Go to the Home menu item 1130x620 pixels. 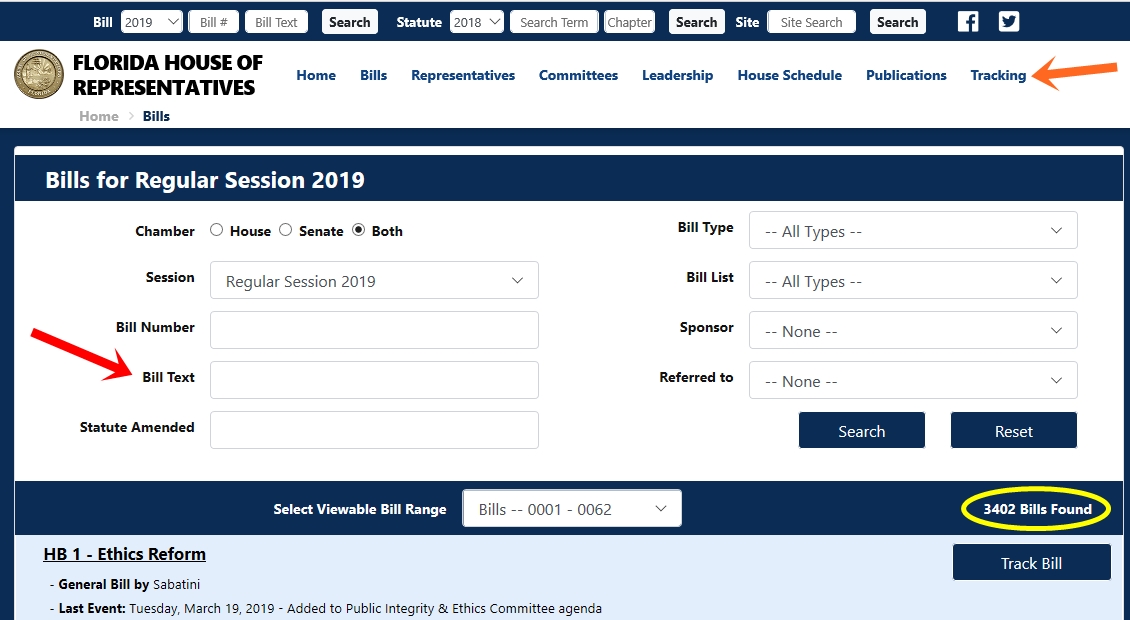pyautogui.click(x=316, y=75)
